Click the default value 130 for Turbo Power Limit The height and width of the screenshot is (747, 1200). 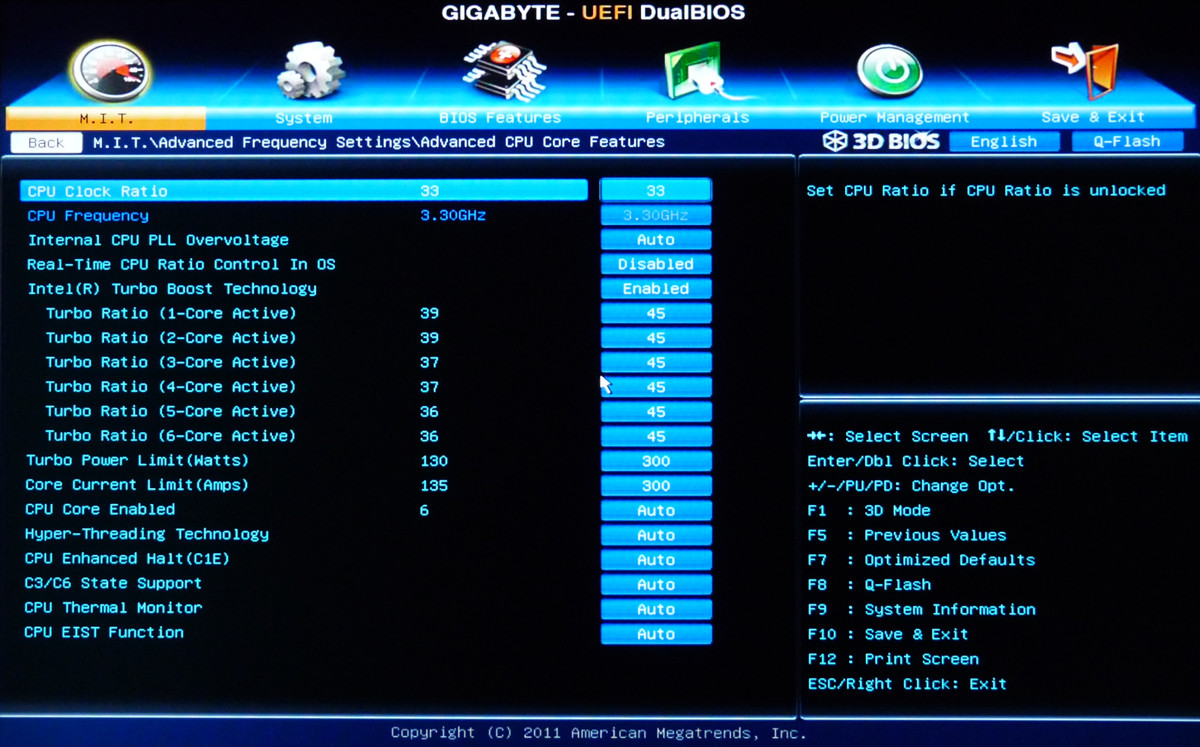434,461
